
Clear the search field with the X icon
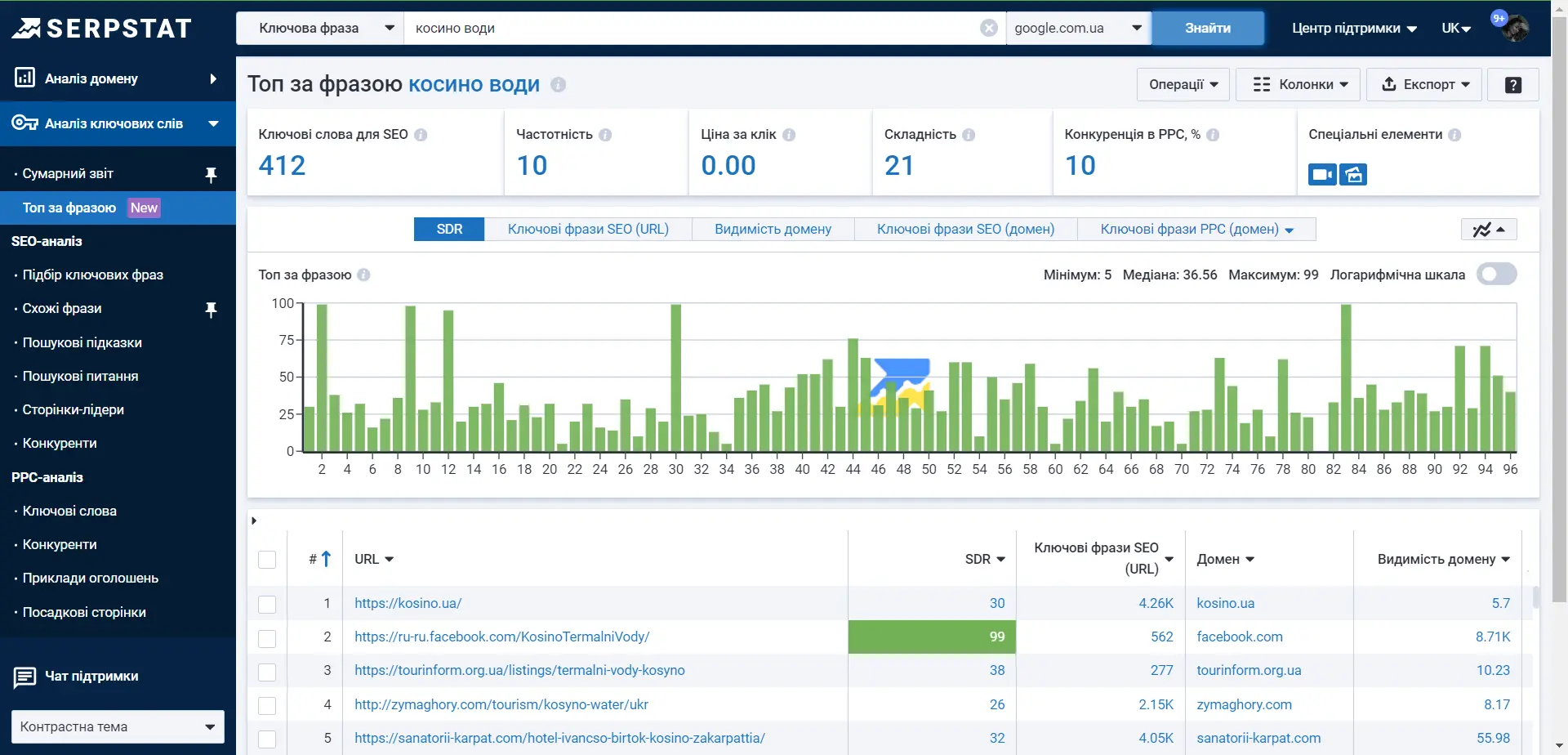coord(988,28)
